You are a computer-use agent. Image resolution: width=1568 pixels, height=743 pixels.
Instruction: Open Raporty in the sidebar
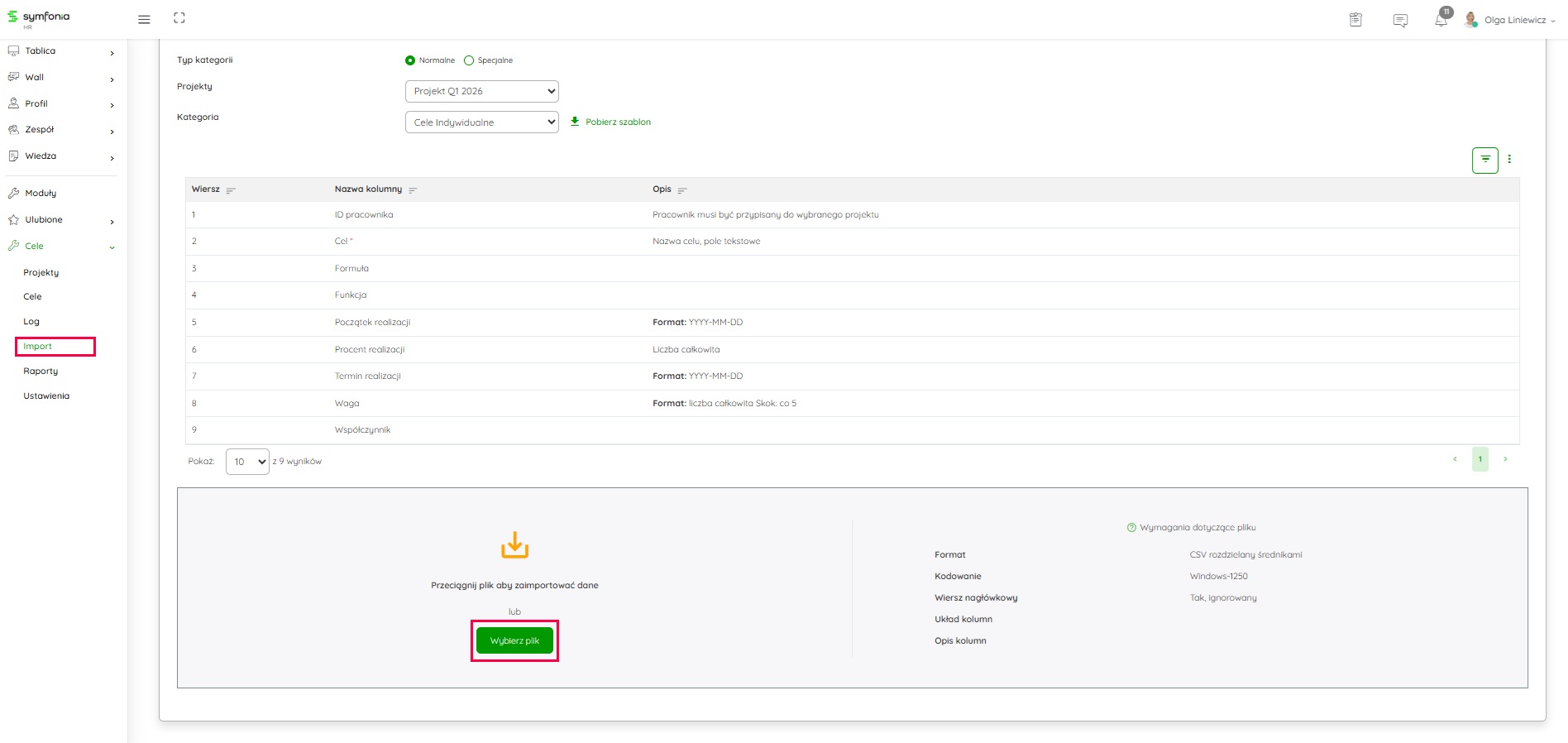(41, 371)
